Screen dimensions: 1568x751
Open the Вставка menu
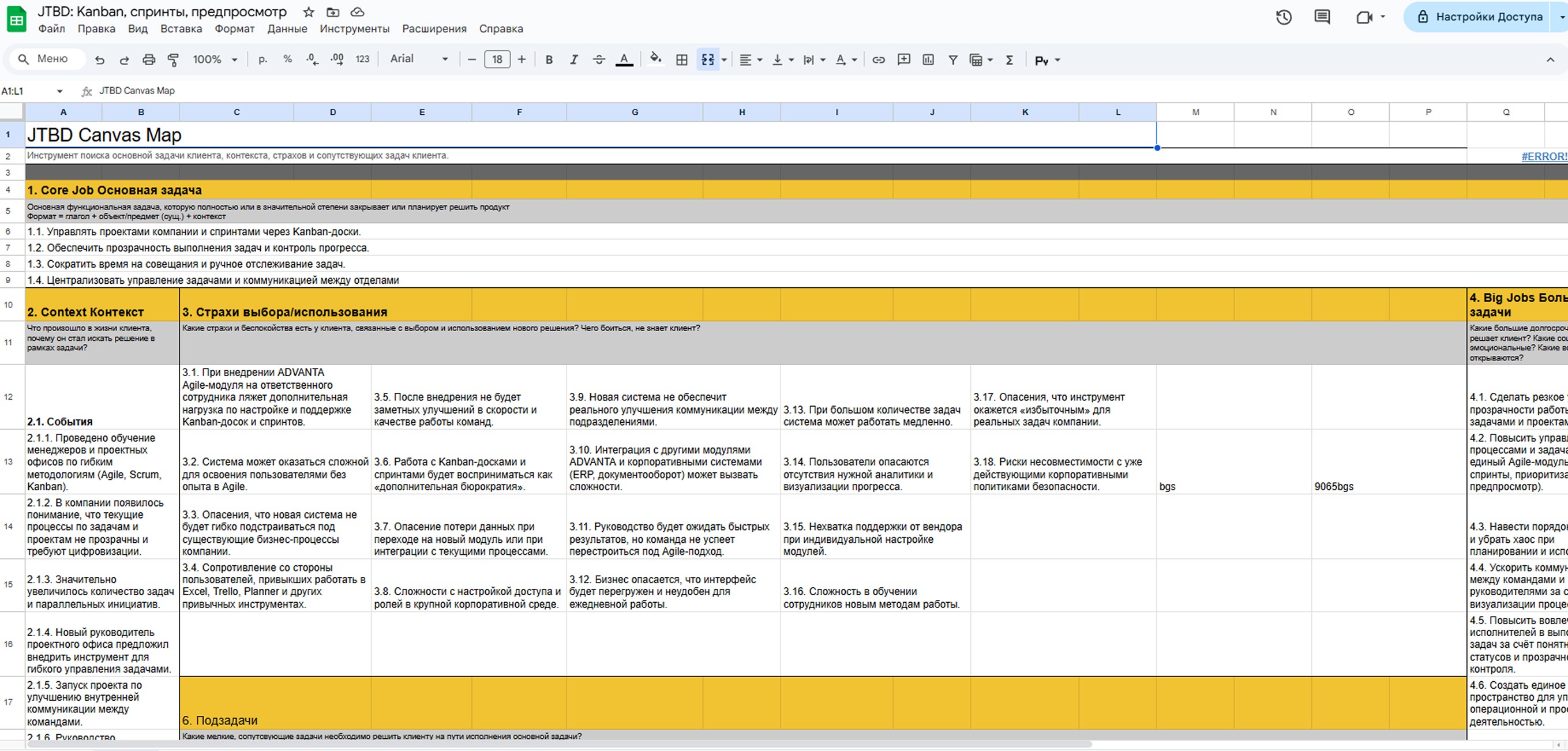tap(181, 29)
